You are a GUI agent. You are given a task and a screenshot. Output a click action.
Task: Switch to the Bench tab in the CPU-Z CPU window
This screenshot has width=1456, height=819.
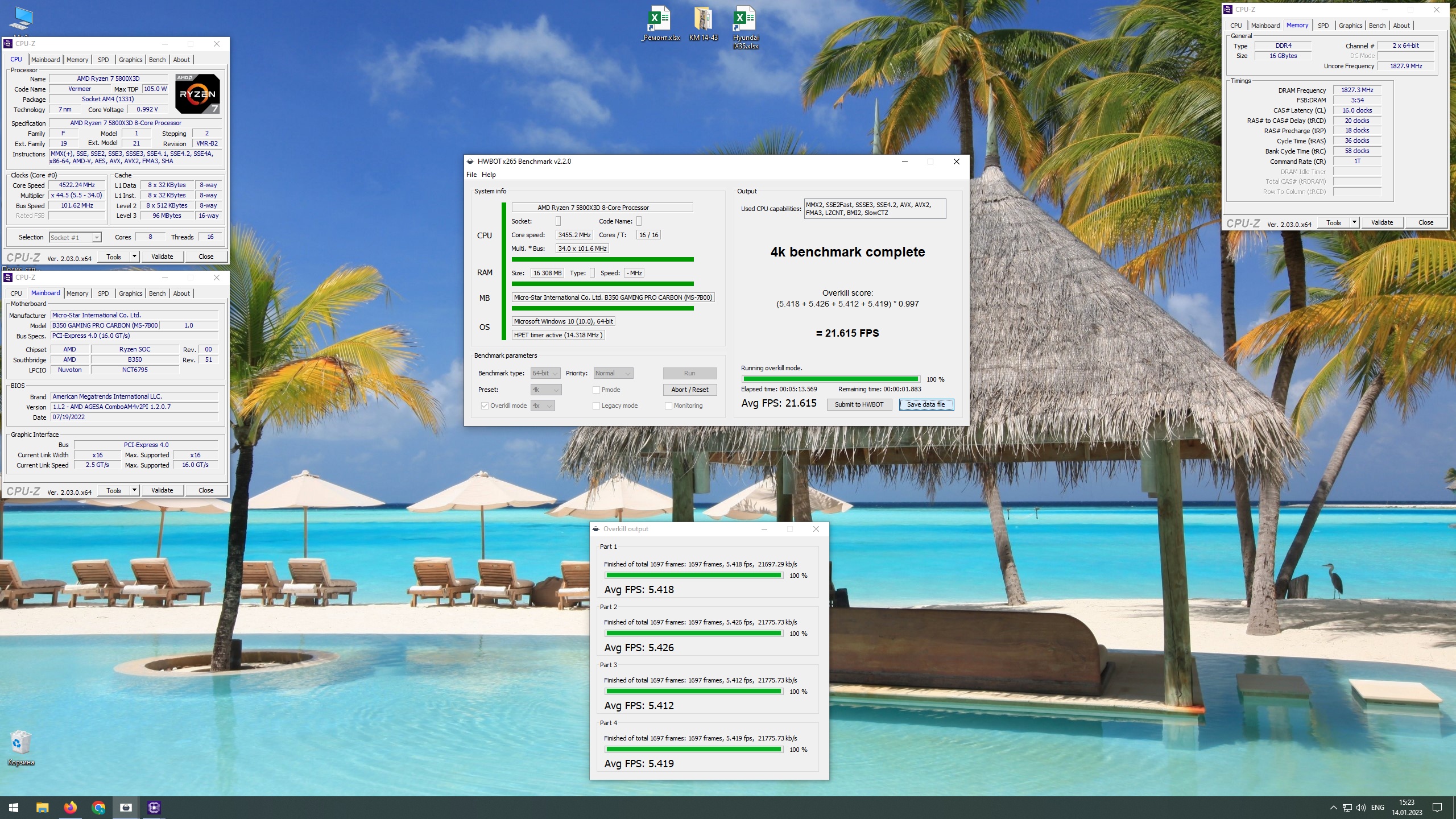pyautogui.click(x=157, y=60)
